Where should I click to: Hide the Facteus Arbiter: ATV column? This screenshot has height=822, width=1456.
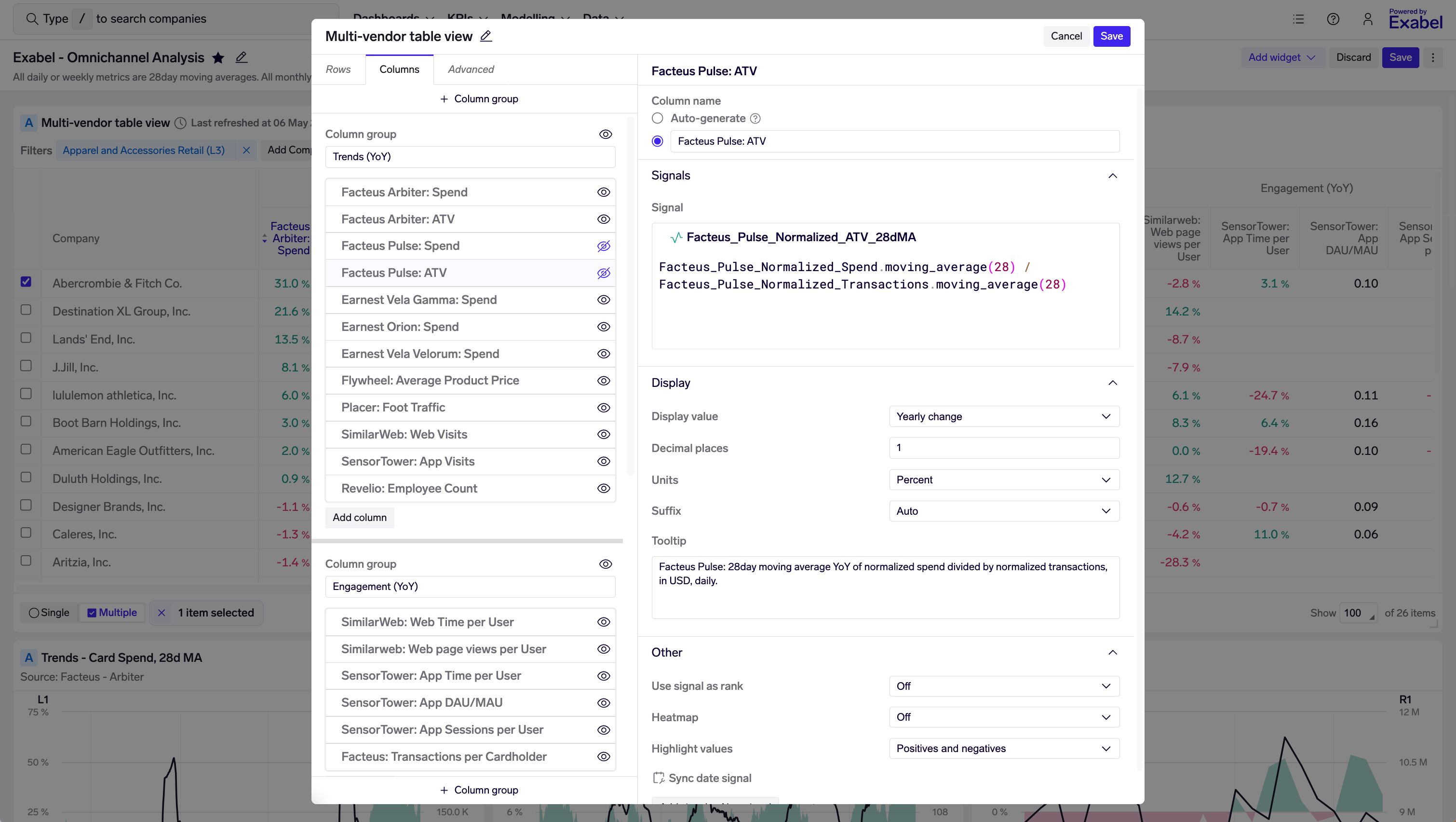[x=604, y=219]
